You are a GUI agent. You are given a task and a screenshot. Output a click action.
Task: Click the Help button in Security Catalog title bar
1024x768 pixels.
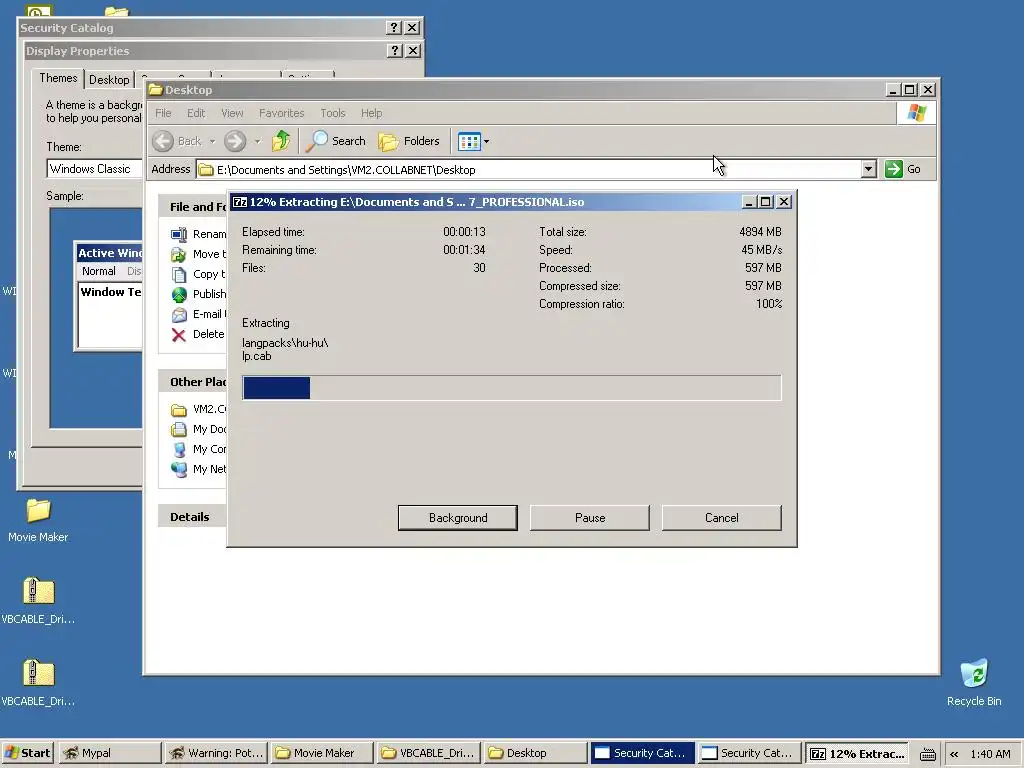[393, 27]
